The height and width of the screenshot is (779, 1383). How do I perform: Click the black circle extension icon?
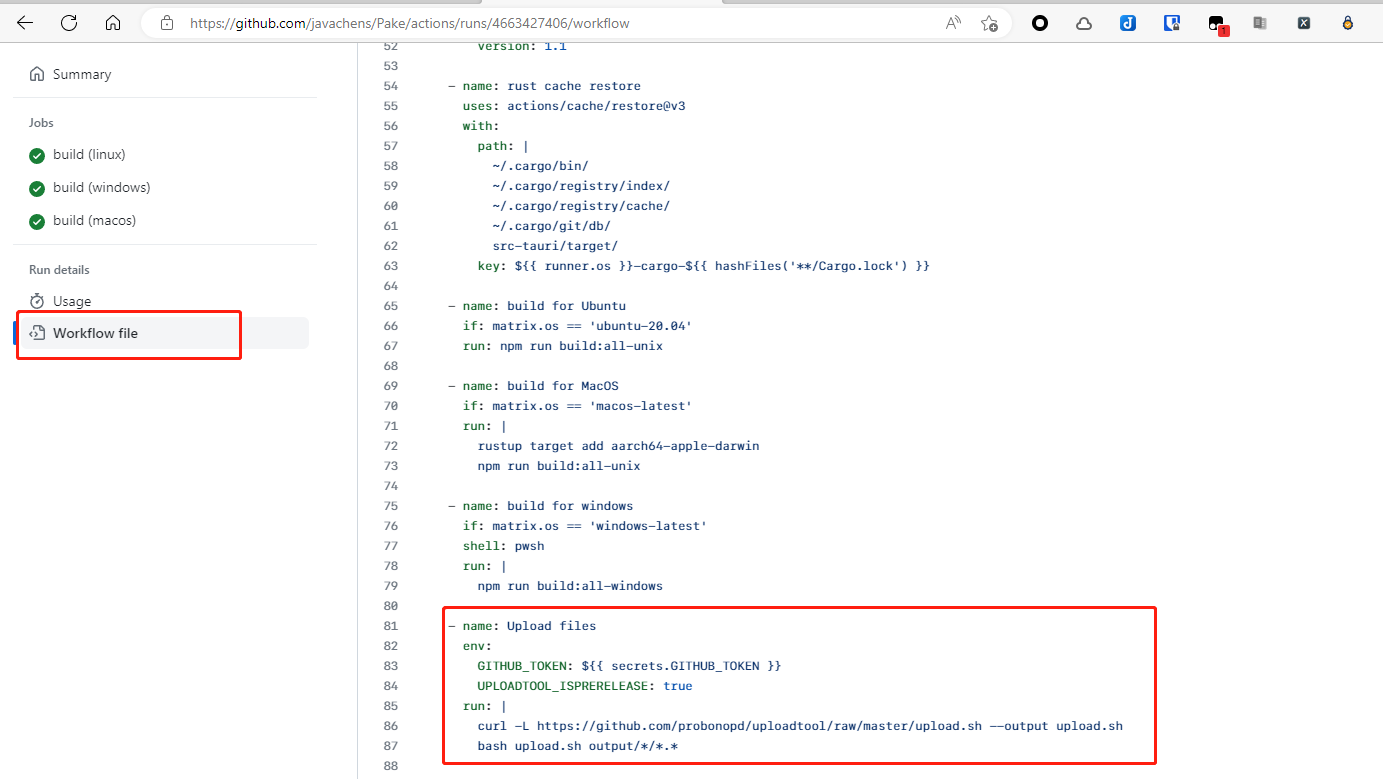[x=1040, y=23]
